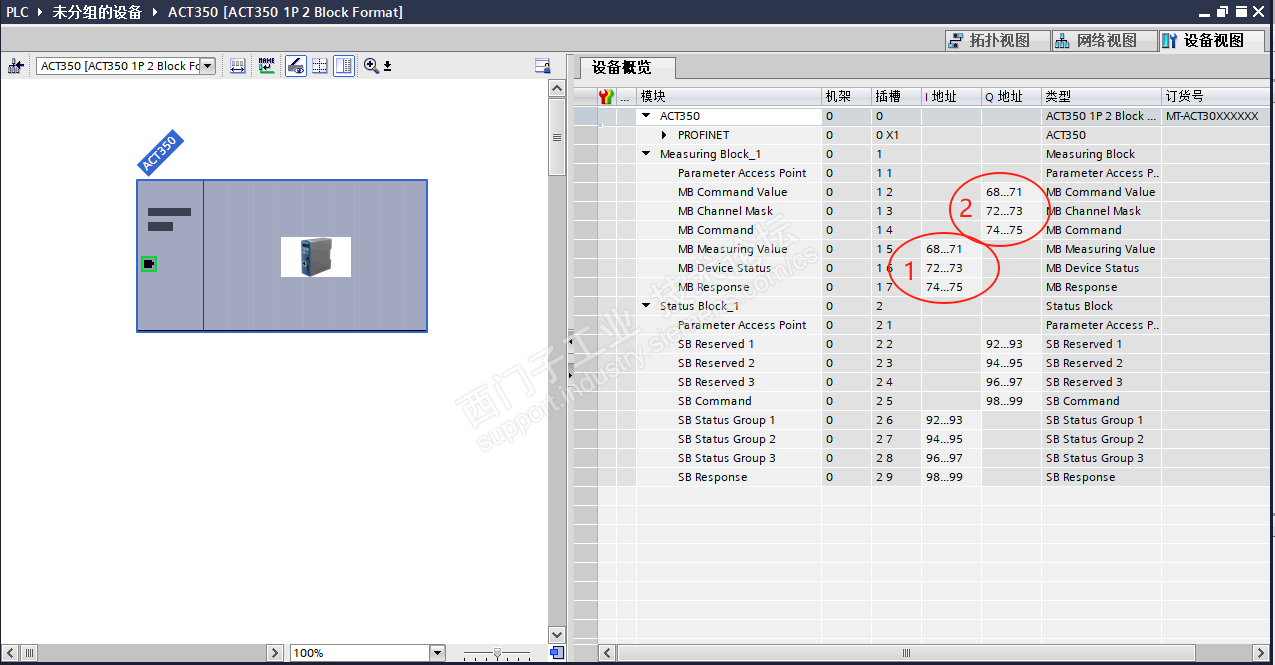Click the network view shortcut icon in the toolbar
Viewport: 1275px width, 665px height.
(15, 66)
